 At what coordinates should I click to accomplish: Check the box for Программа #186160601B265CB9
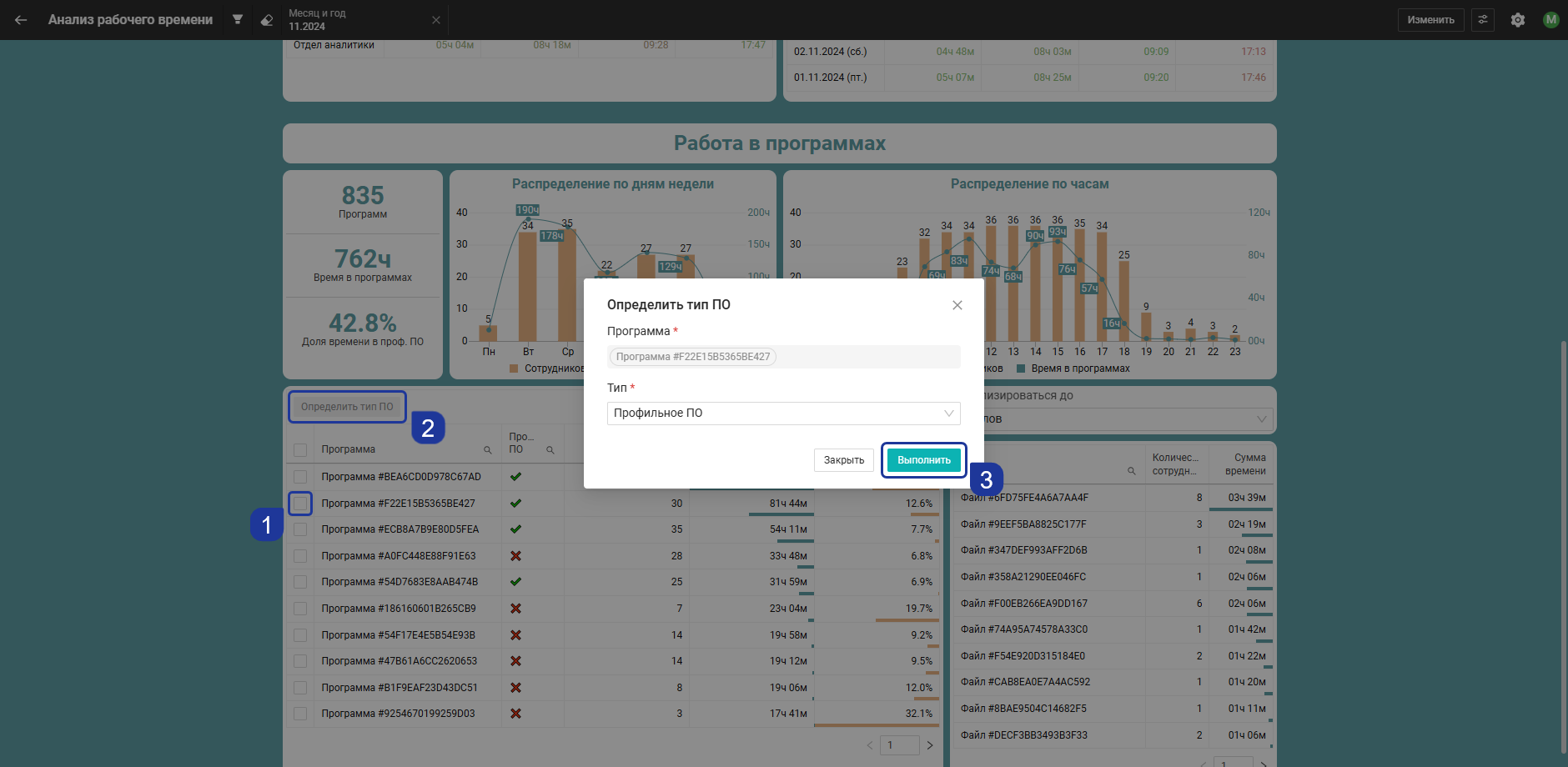(300, 609)
